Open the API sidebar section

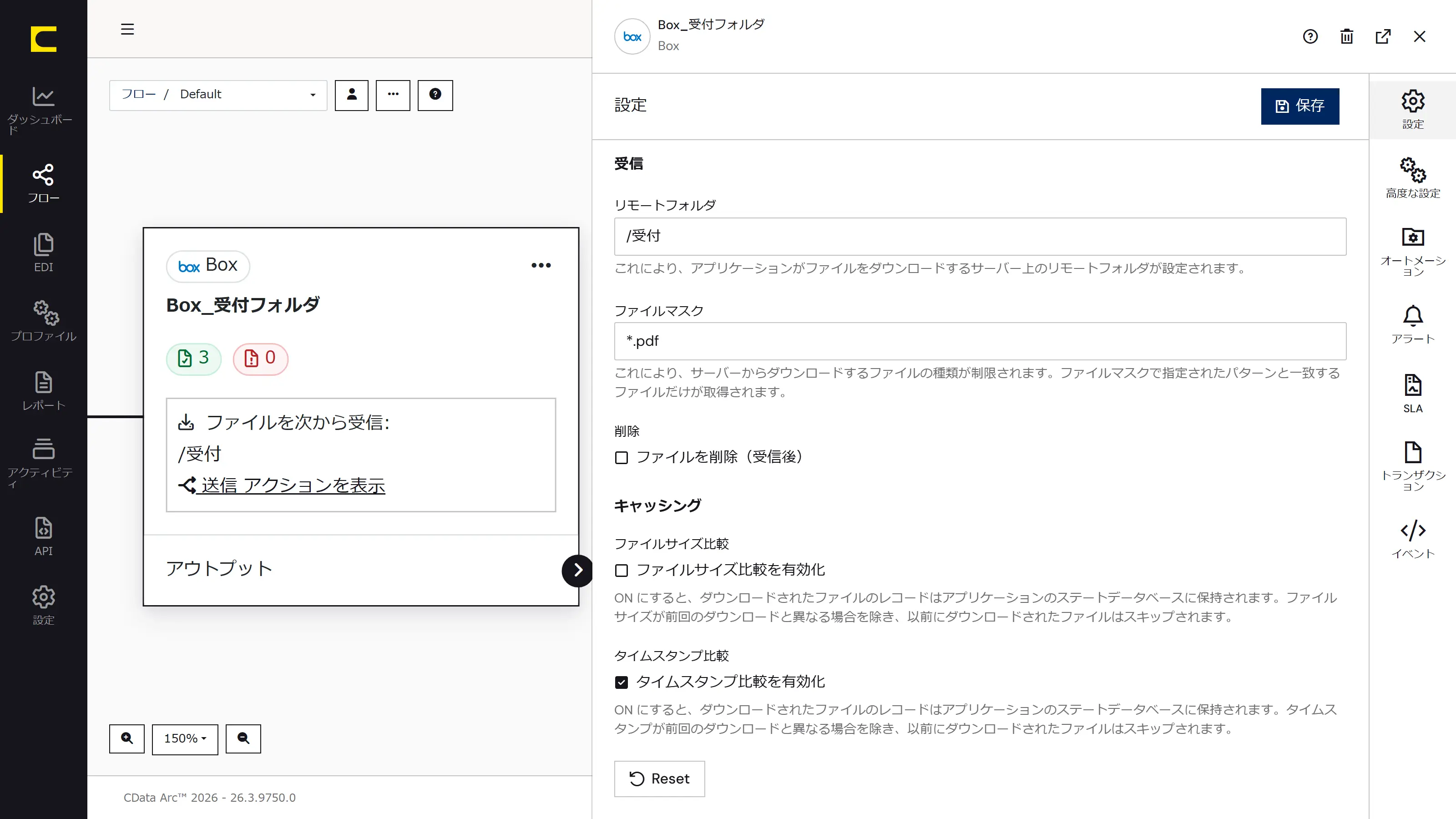(x=44, y=536)
